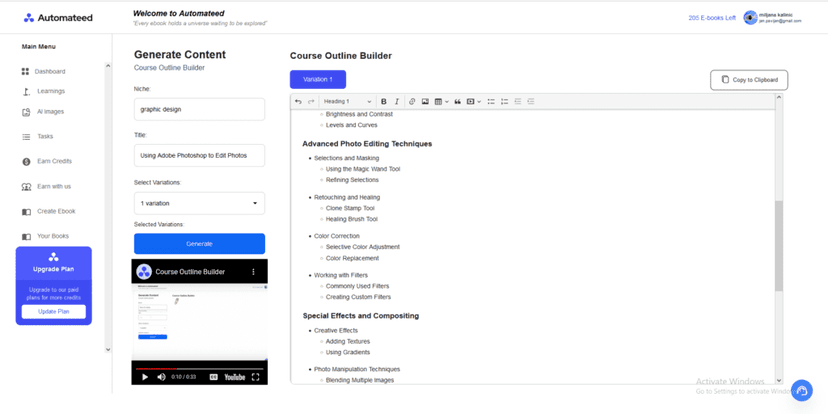Click the Advanced Photo Editing Techniques heading
Image resolution: width=828 pixels, height=414 pixels.
point(367,144)
